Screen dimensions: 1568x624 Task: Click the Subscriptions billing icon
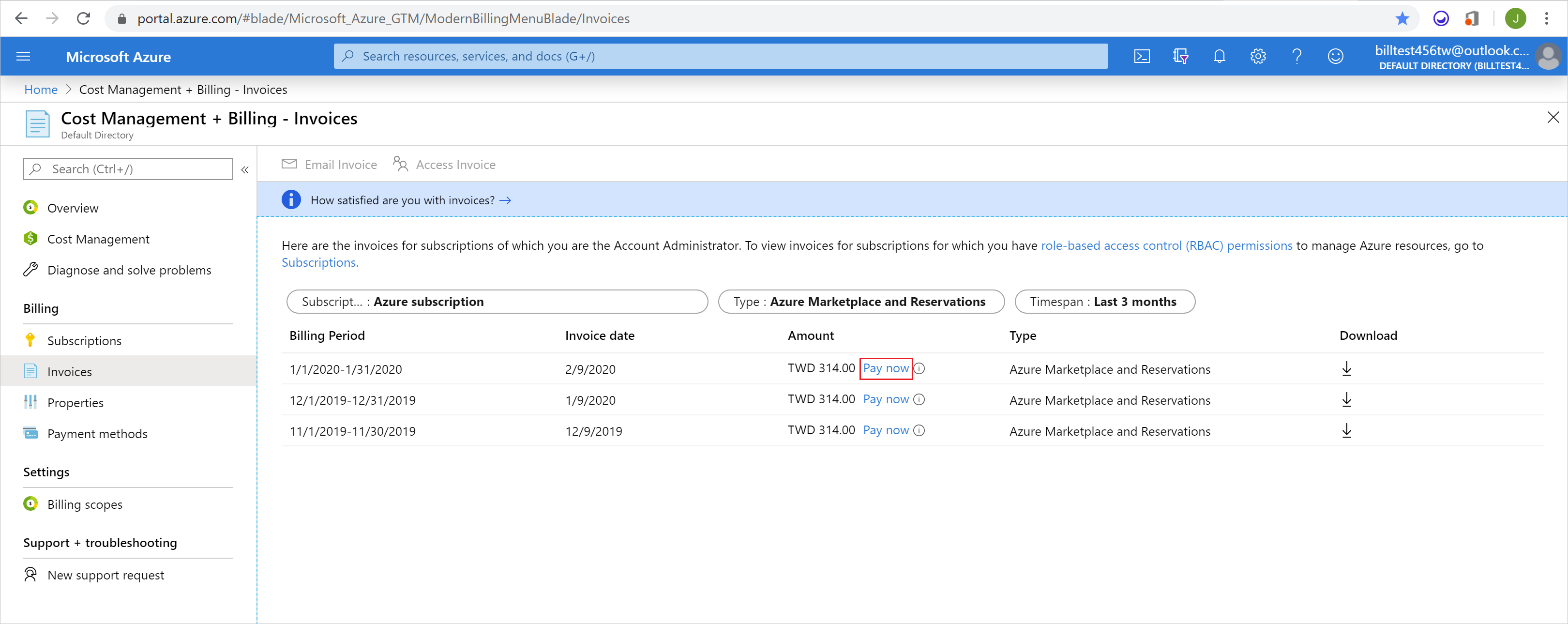[x=31, y=340]
